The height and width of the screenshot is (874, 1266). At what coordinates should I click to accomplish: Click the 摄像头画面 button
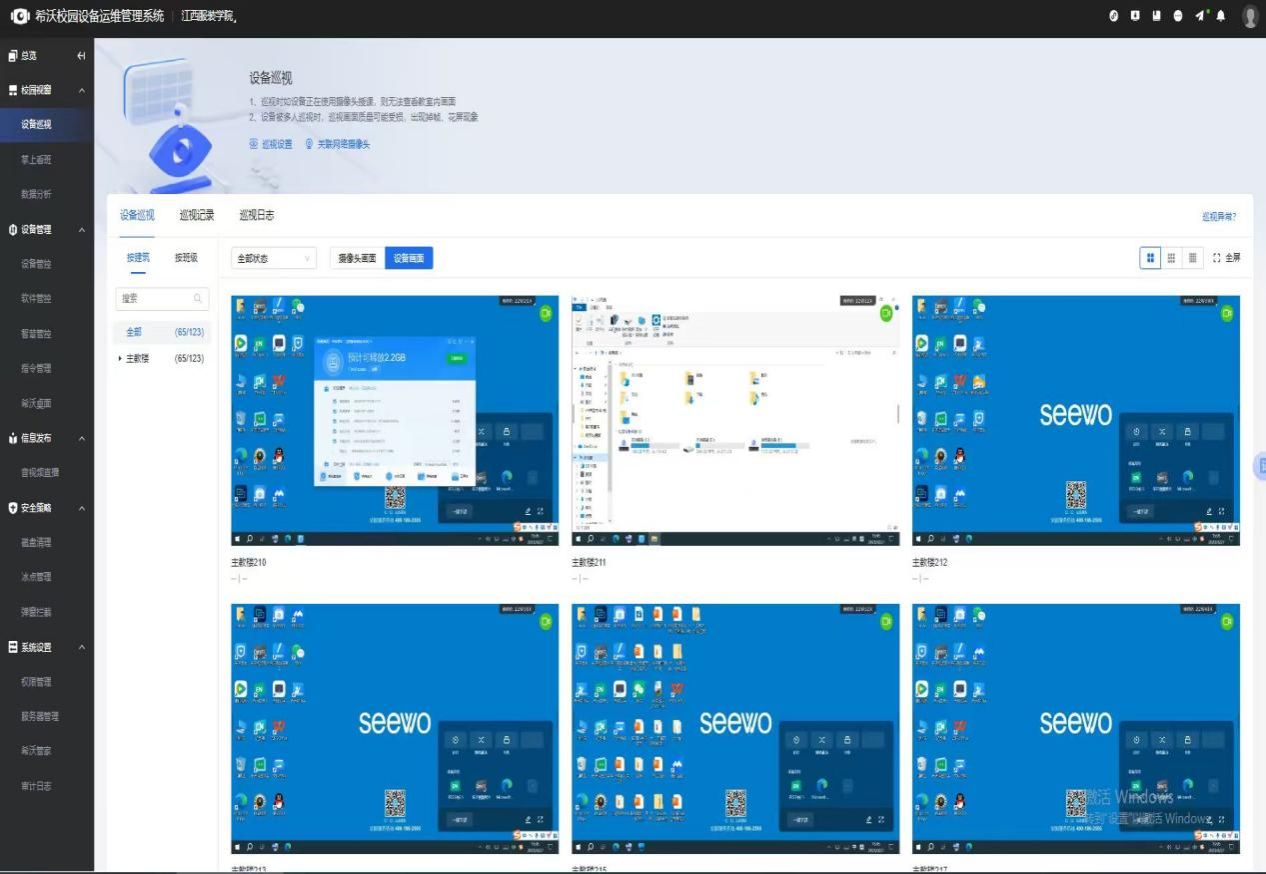coord(357,258)
